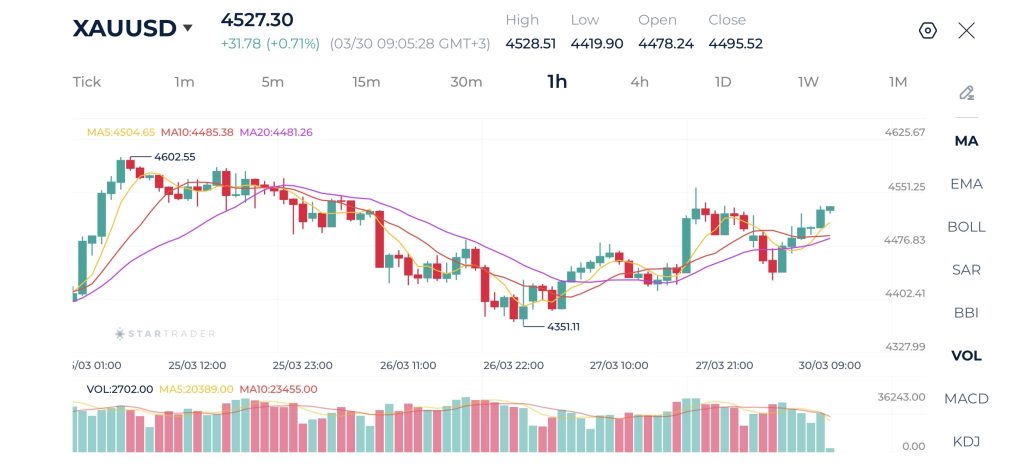The width and height of the screenshot is (1024, 471).
Task: Toggle the MA indicator
Action: (x=966, y=141)
